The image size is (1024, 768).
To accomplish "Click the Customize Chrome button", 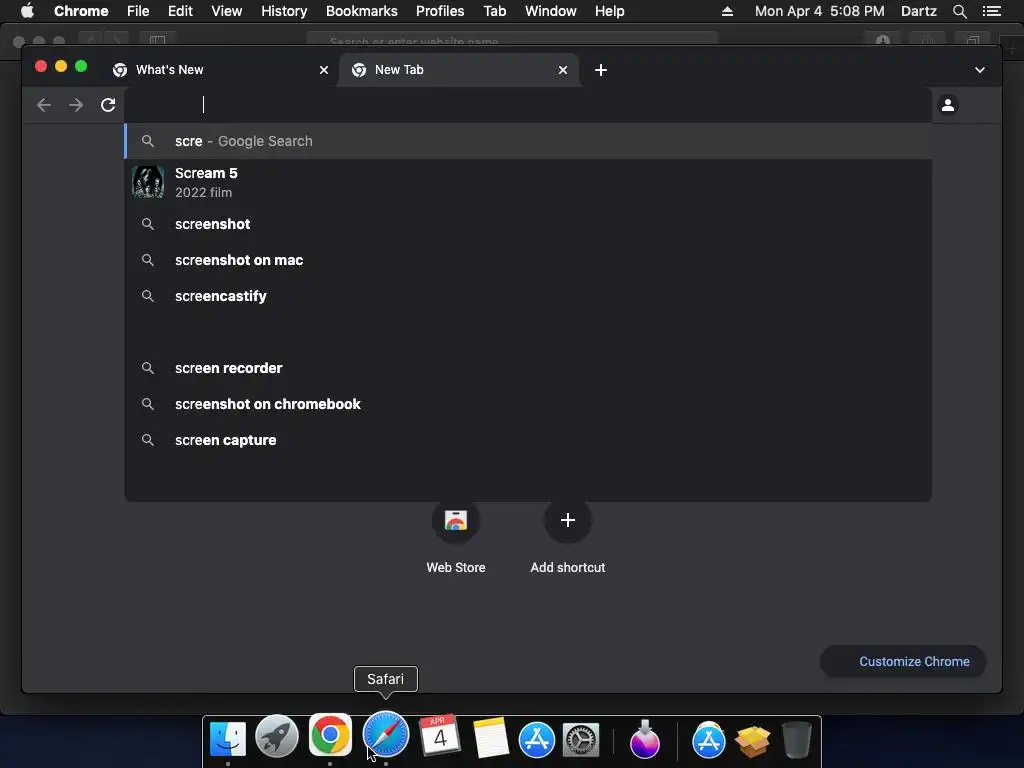I will [x=903, y=662].
